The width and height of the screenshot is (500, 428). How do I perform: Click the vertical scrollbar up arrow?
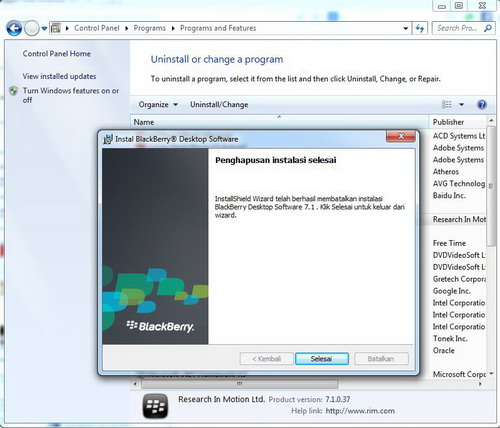click(x=491, y=120)
